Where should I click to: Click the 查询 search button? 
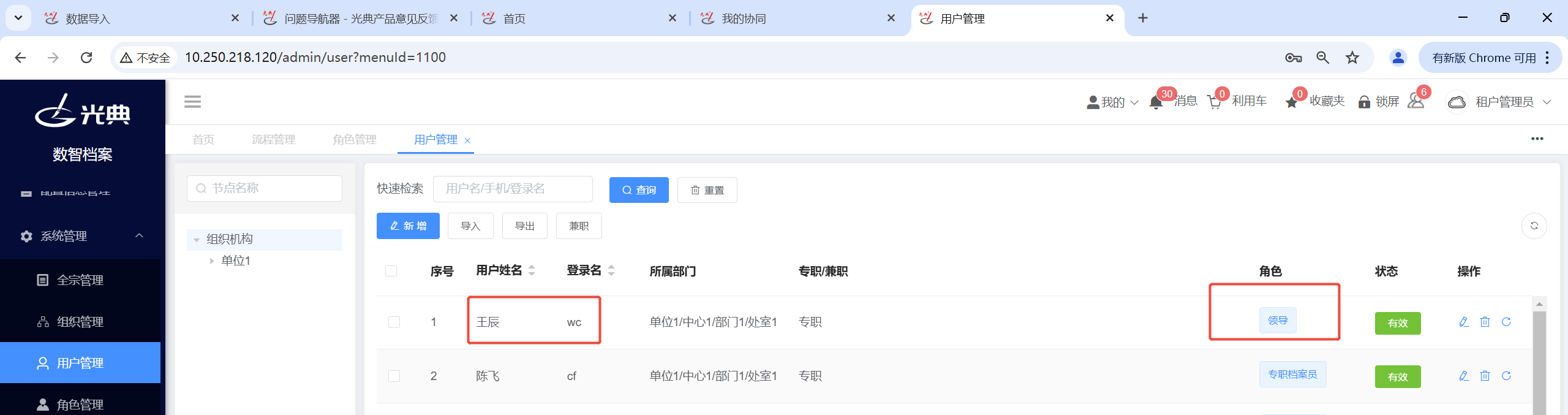[x=639, y=190]
